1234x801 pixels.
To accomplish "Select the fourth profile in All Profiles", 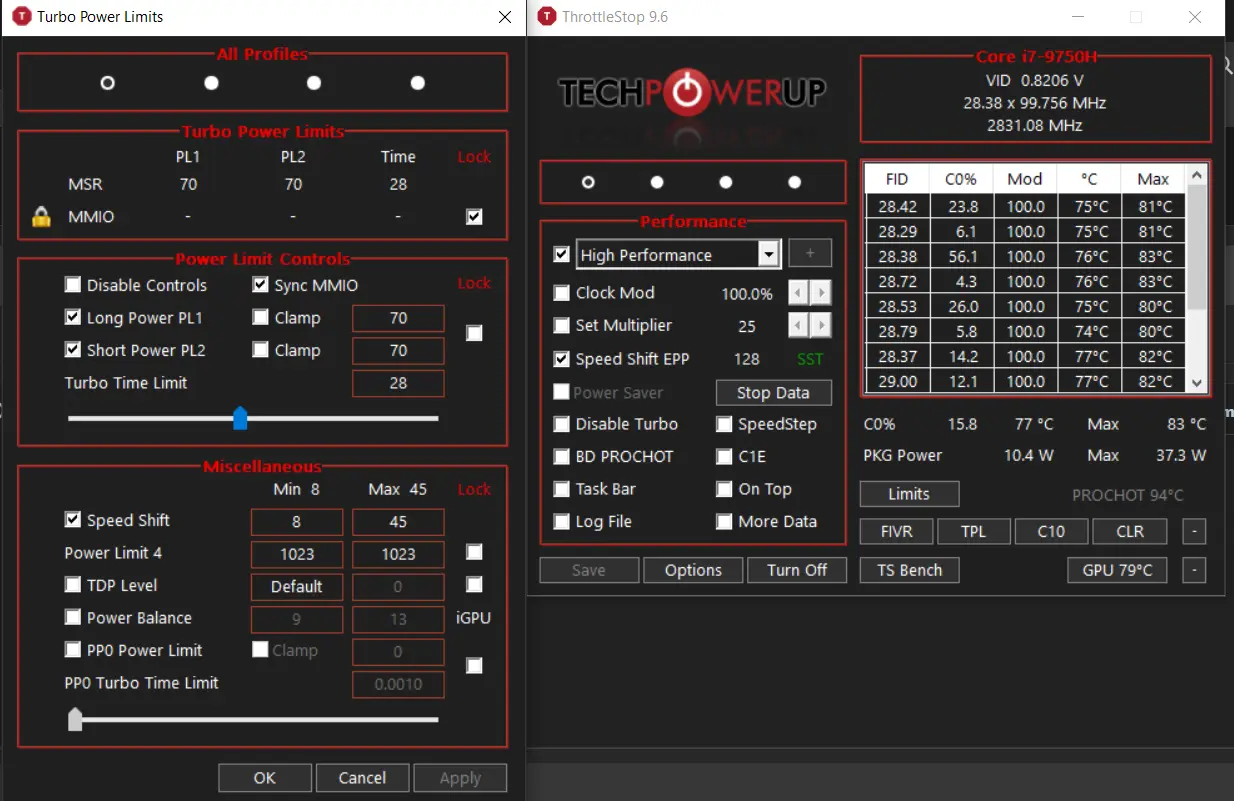I will (418, 83).
